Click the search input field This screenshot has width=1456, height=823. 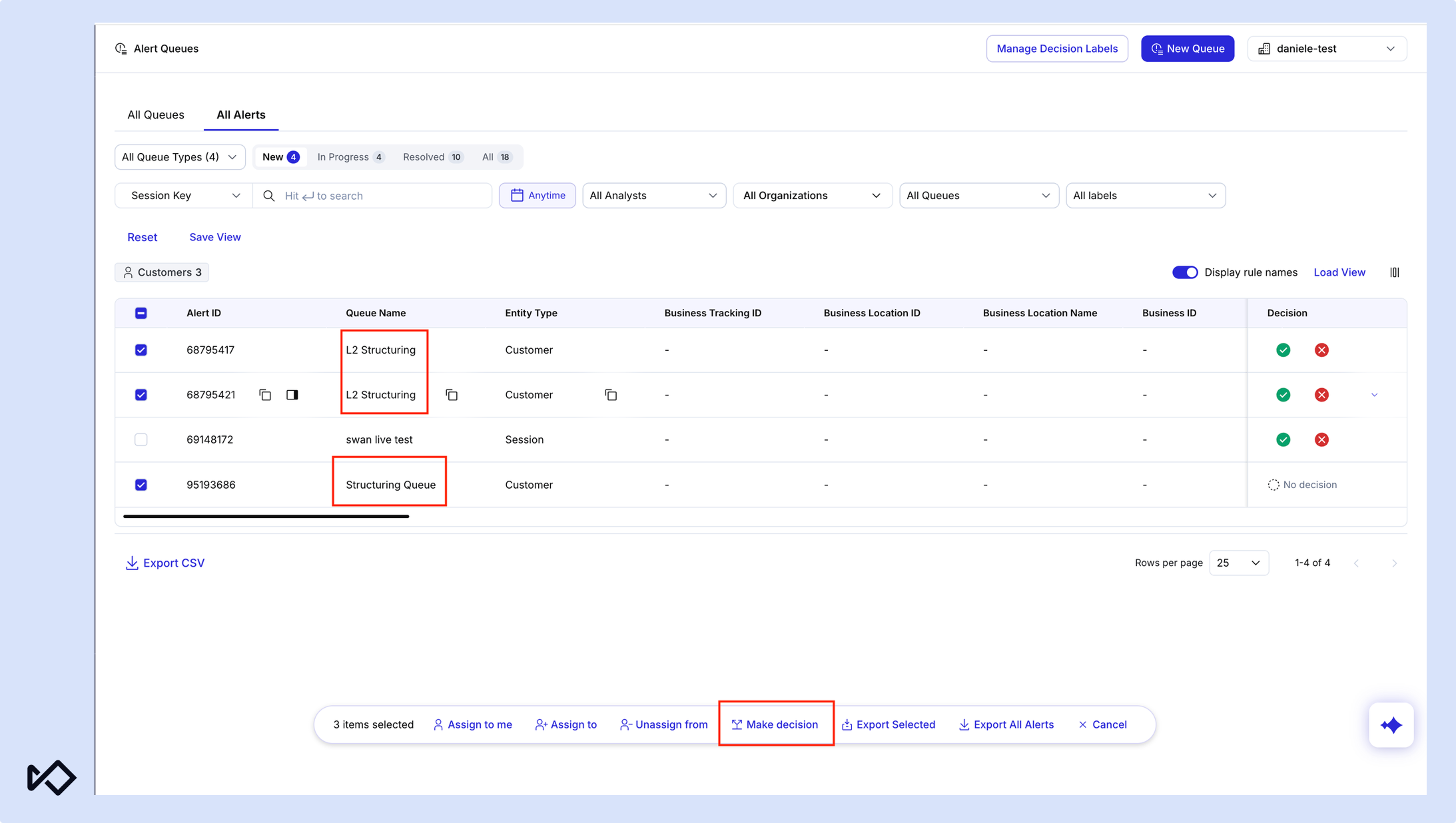click(373, 196)
